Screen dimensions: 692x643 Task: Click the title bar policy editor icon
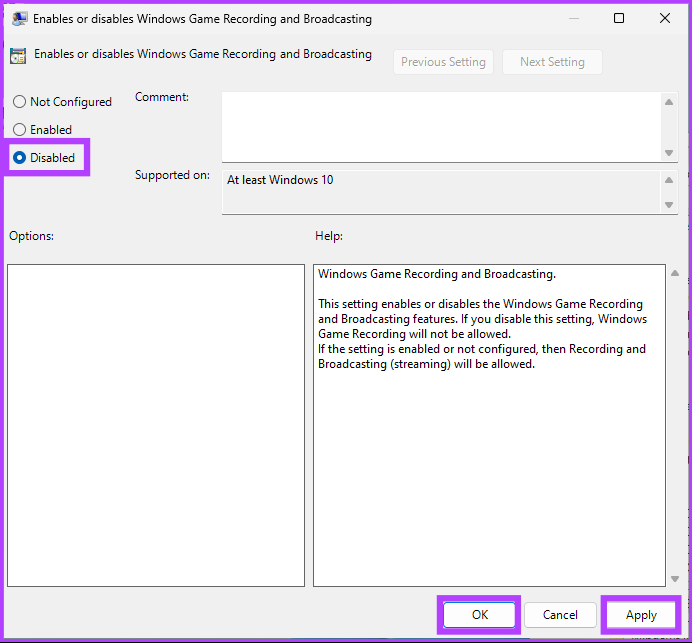pos(19,18)
